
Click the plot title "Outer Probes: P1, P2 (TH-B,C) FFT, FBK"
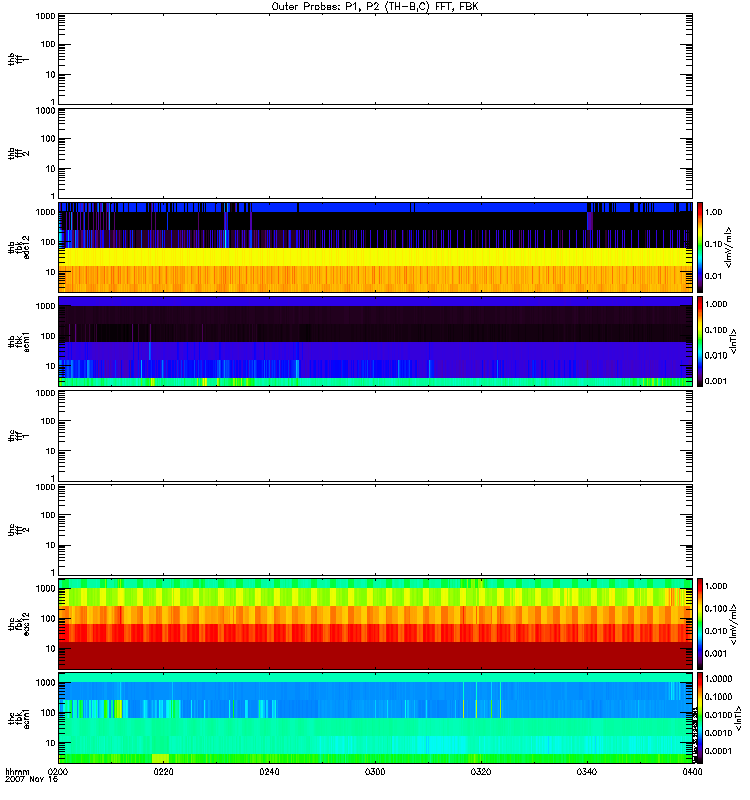[x=375, y=7]
